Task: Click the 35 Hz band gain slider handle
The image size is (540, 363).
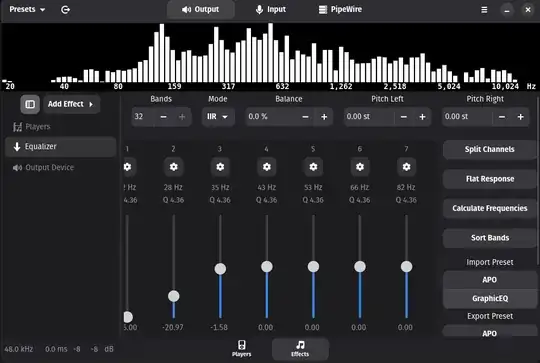Action: [220, 269]
